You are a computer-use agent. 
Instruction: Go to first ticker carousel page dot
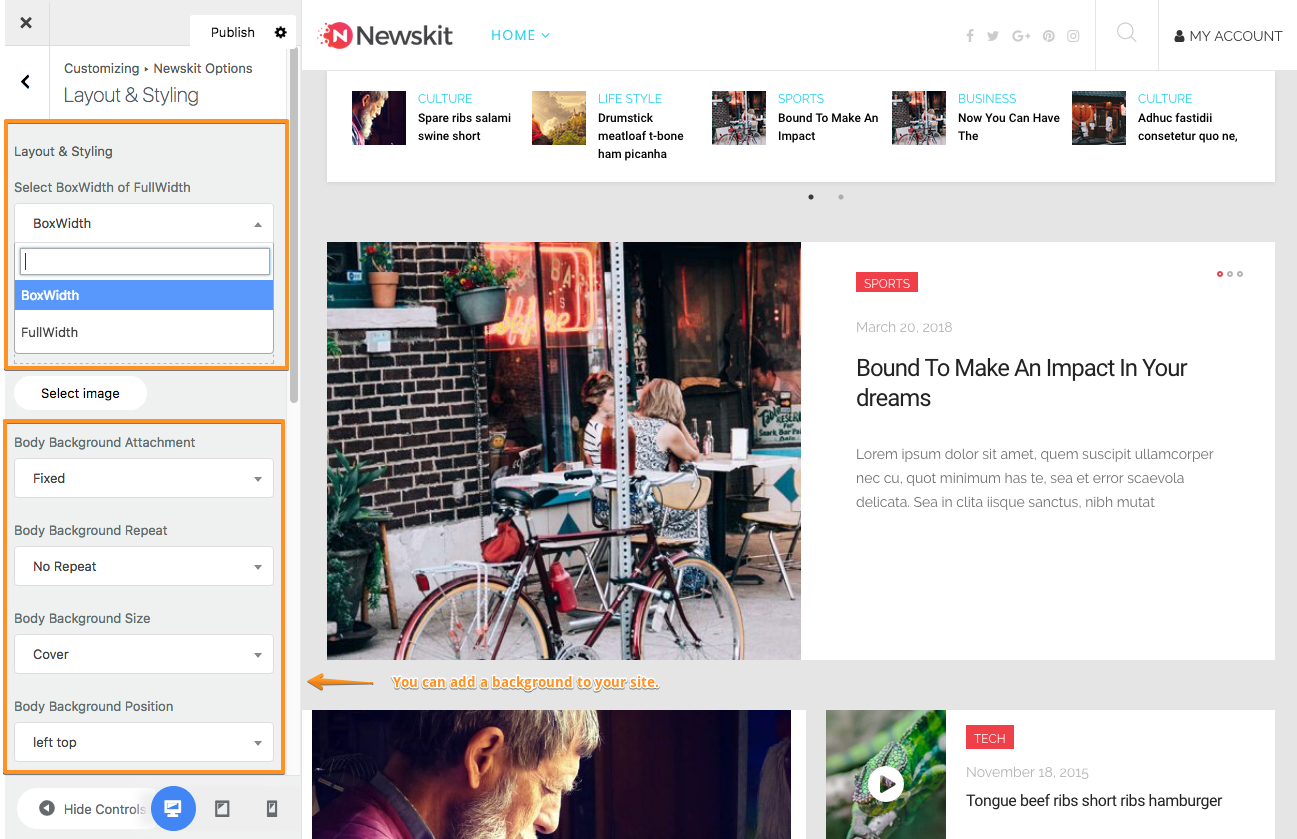[811, 197]
